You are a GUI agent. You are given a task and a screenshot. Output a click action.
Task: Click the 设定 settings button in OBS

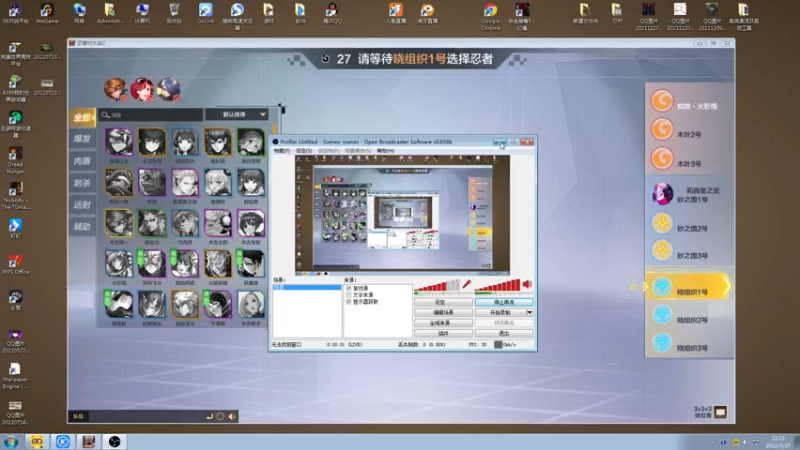[x=443, y=302]
